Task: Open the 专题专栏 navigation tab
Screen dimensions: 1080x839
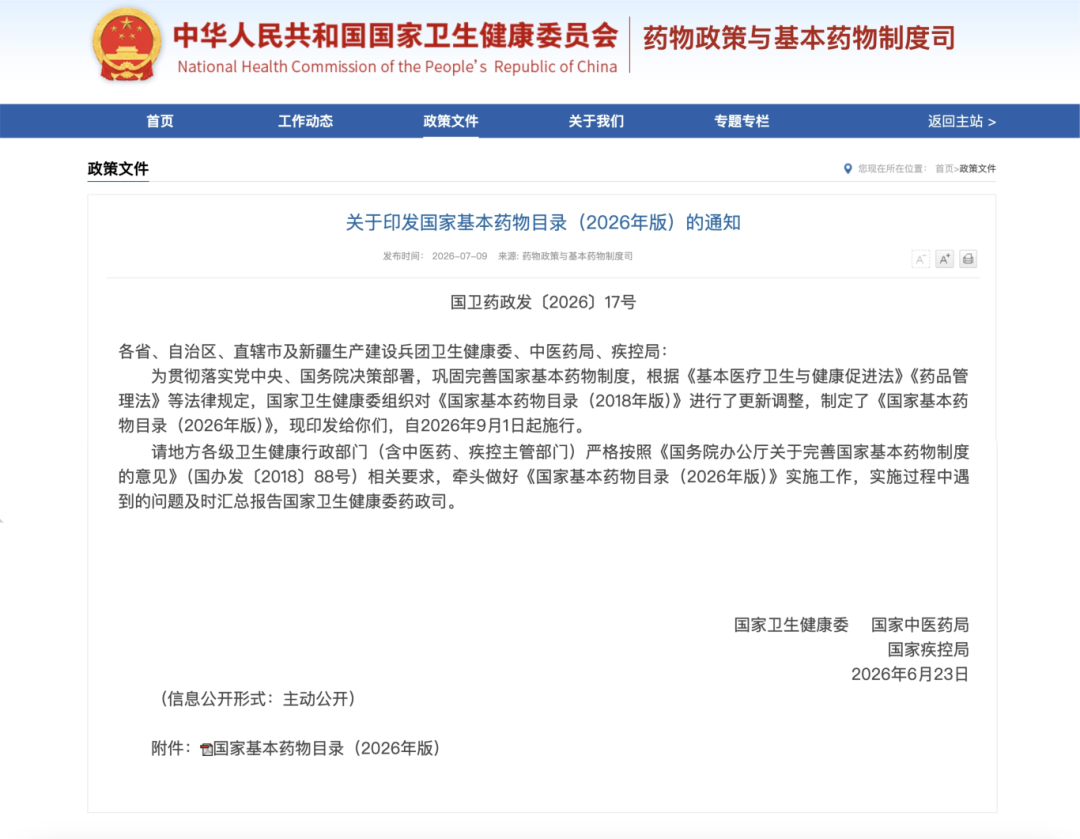Action: 741,121
